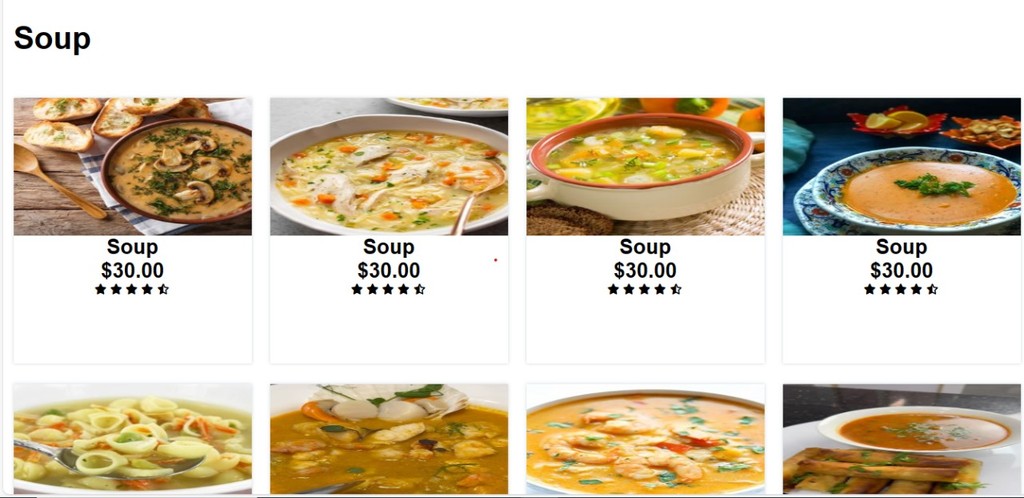Click the star rating under vegetable soup
This screenshot has height=498, width=1024.
click(645, 289)
